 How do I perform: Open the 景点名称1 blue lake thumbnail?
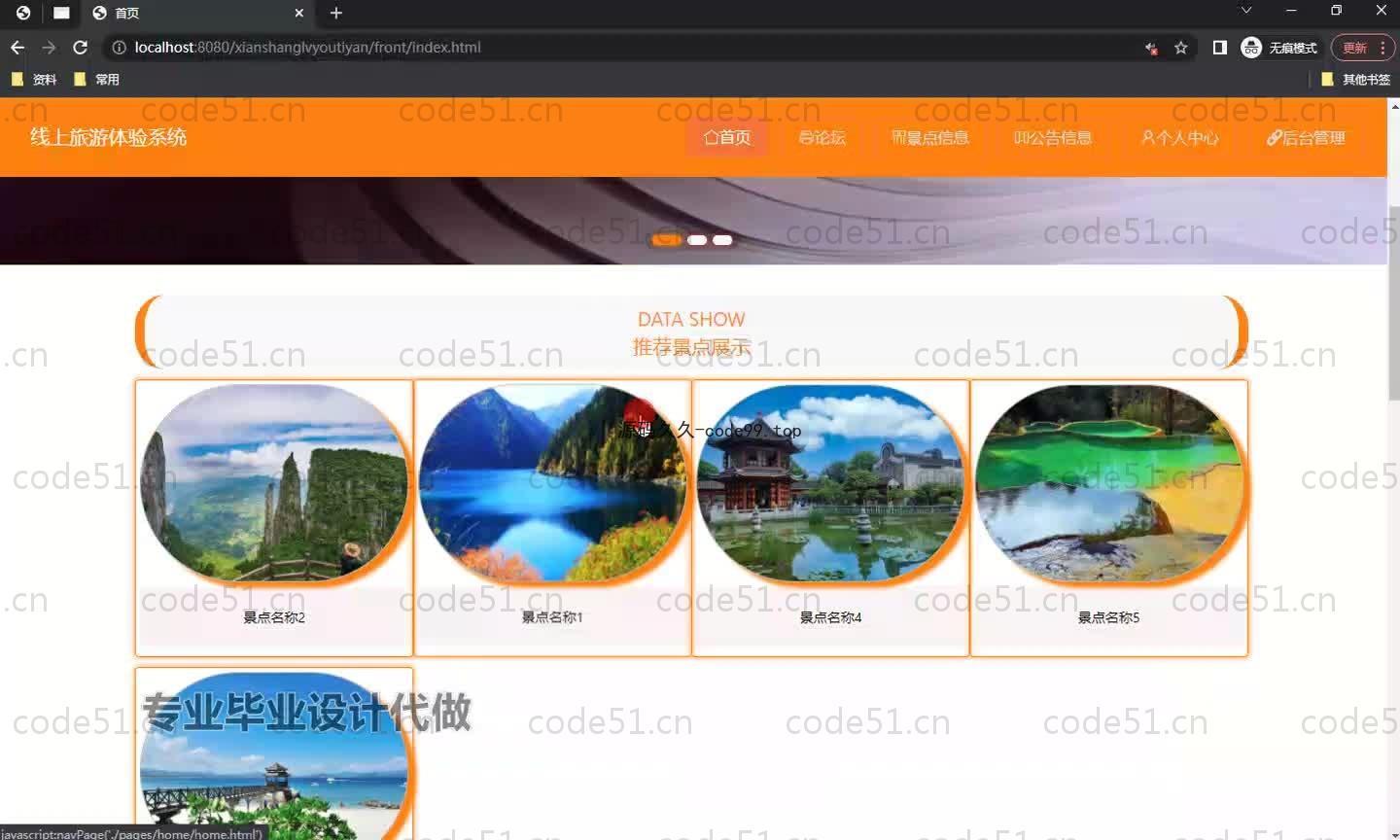552,483
